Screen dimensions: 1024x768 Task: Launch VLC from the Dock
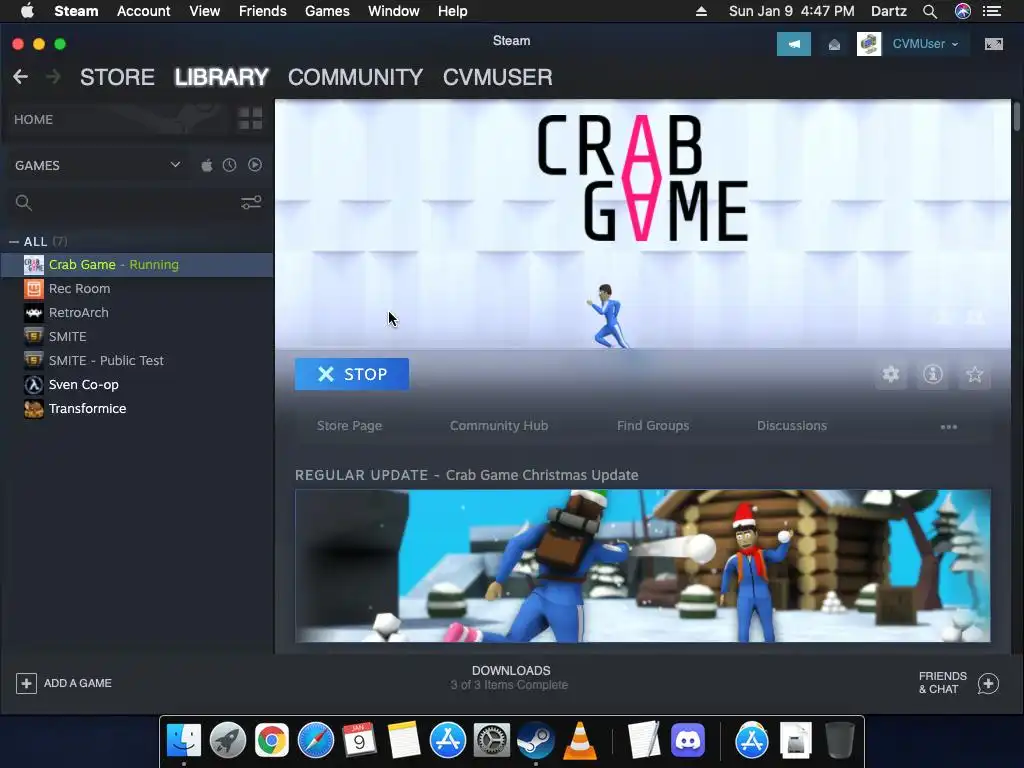(579, 740)
